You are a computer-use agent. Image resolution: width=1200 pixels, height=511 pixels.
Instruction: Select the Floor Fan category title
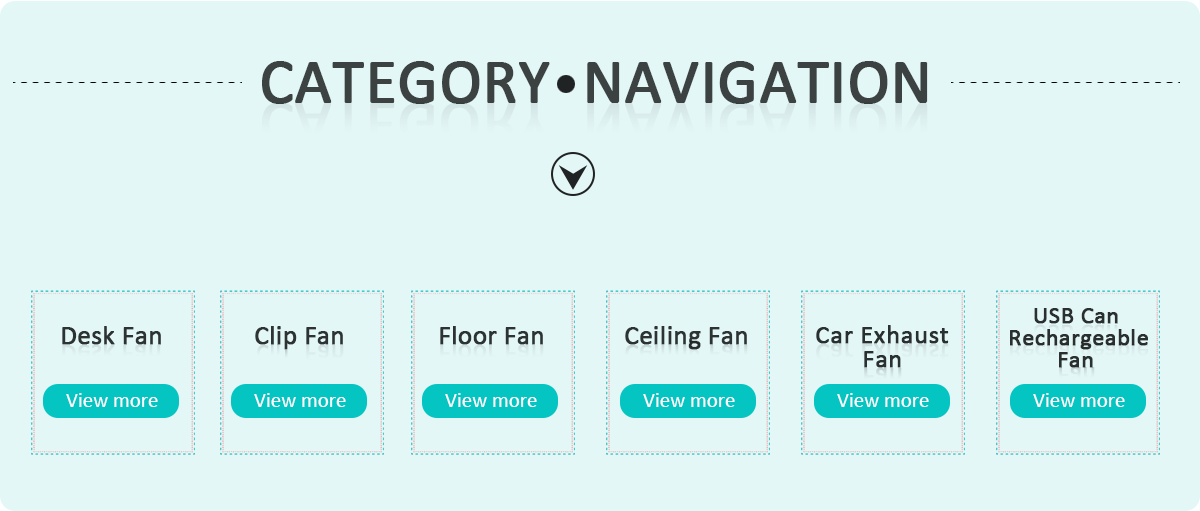point(491,336)
